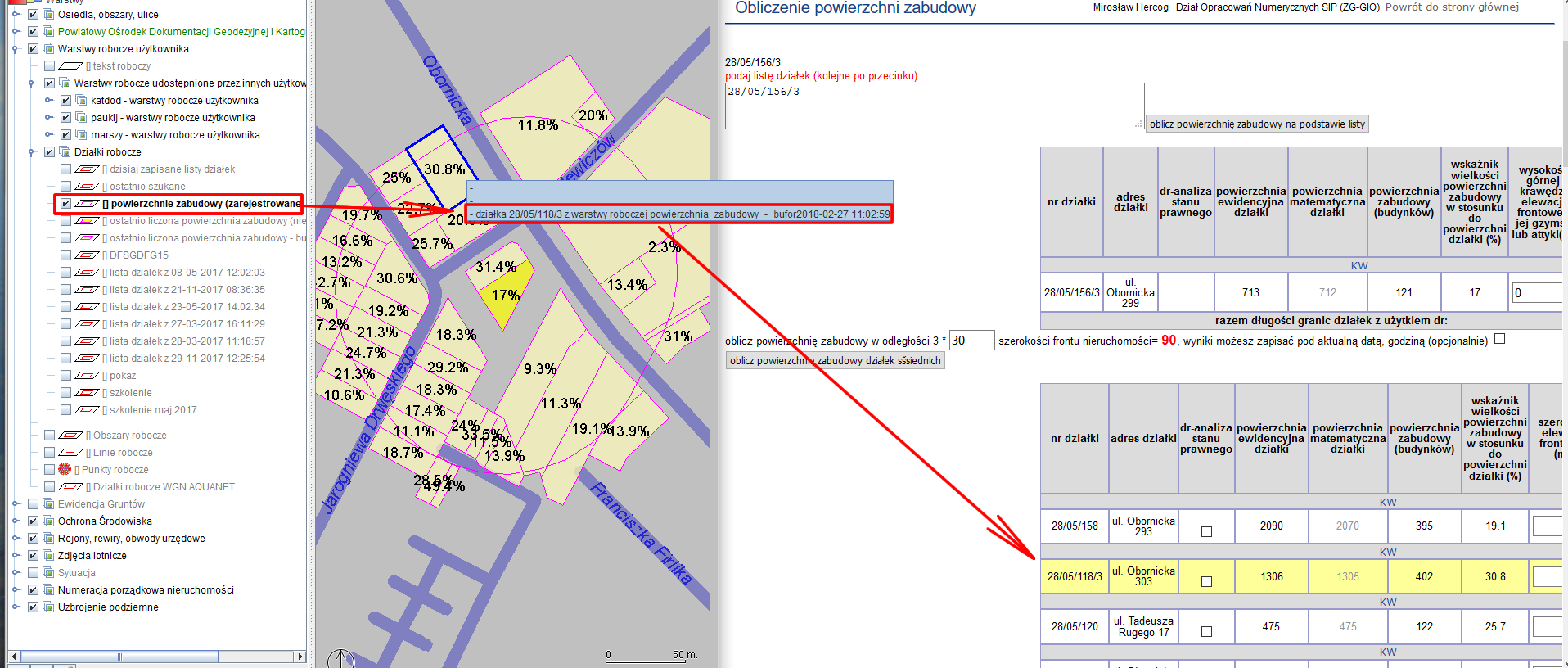Select the Numeracja porządkowa nieruchomości layer
Screen dimensions: 1568x668
coord(146,589)
